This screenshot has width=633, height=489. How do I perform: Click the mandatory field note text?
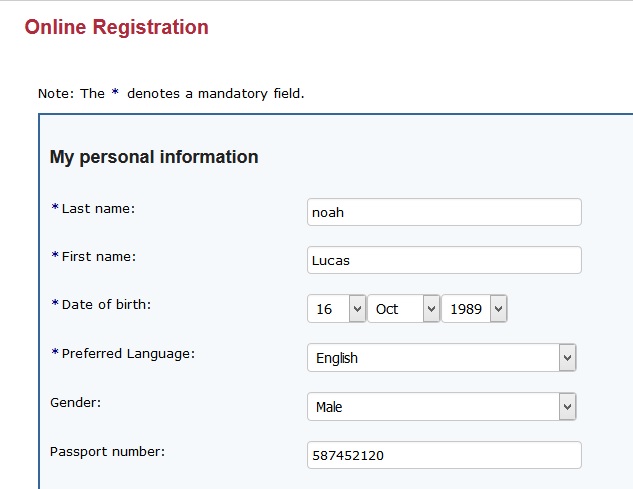tap(170, 93)
